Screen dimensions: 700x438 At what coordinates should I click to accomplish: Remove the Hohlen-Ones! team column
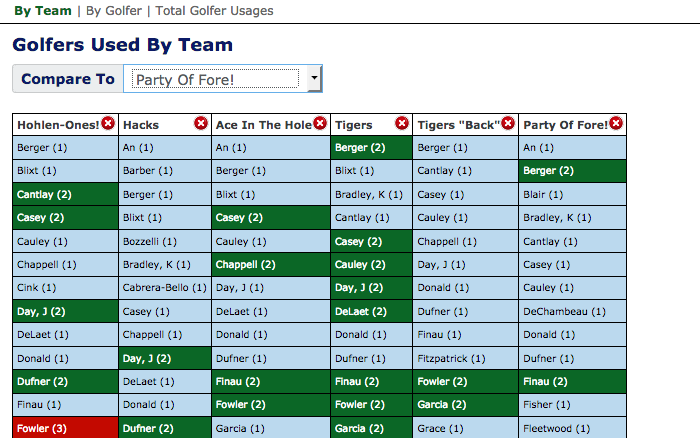click(x=108, y=124)
